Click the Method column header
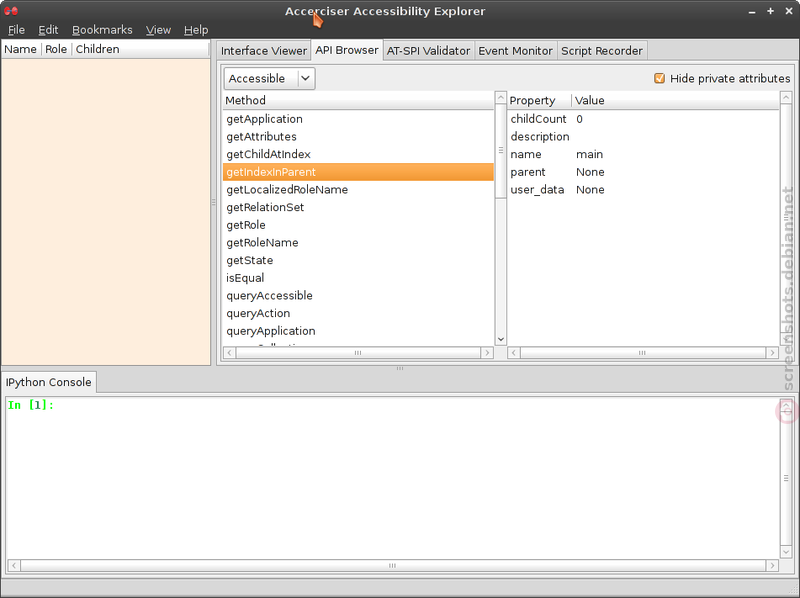Viewport: 800px width, 598px height. (358, 101)
